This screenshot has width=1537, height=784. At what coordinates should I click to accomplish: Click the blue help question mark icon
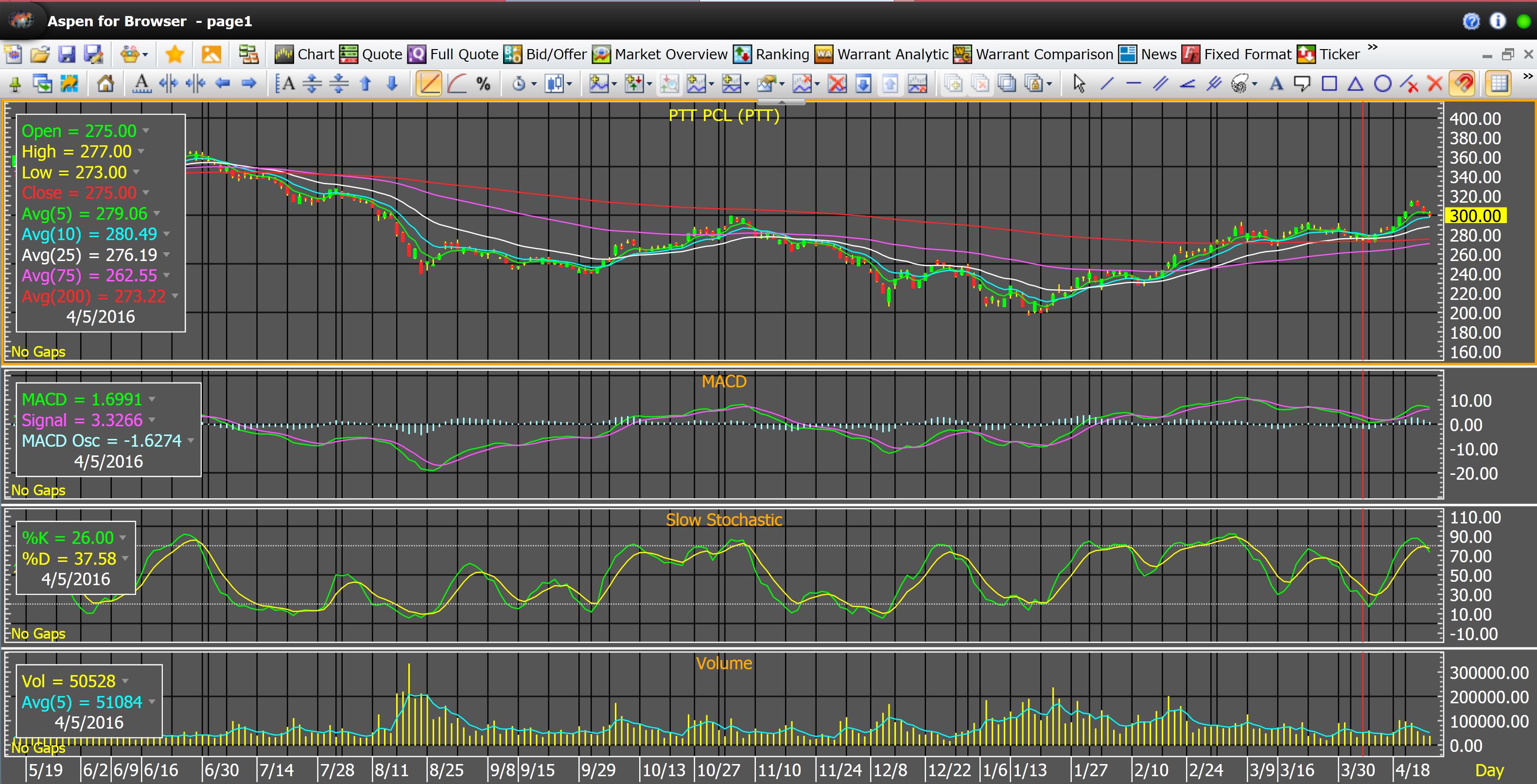(1471, 21)
